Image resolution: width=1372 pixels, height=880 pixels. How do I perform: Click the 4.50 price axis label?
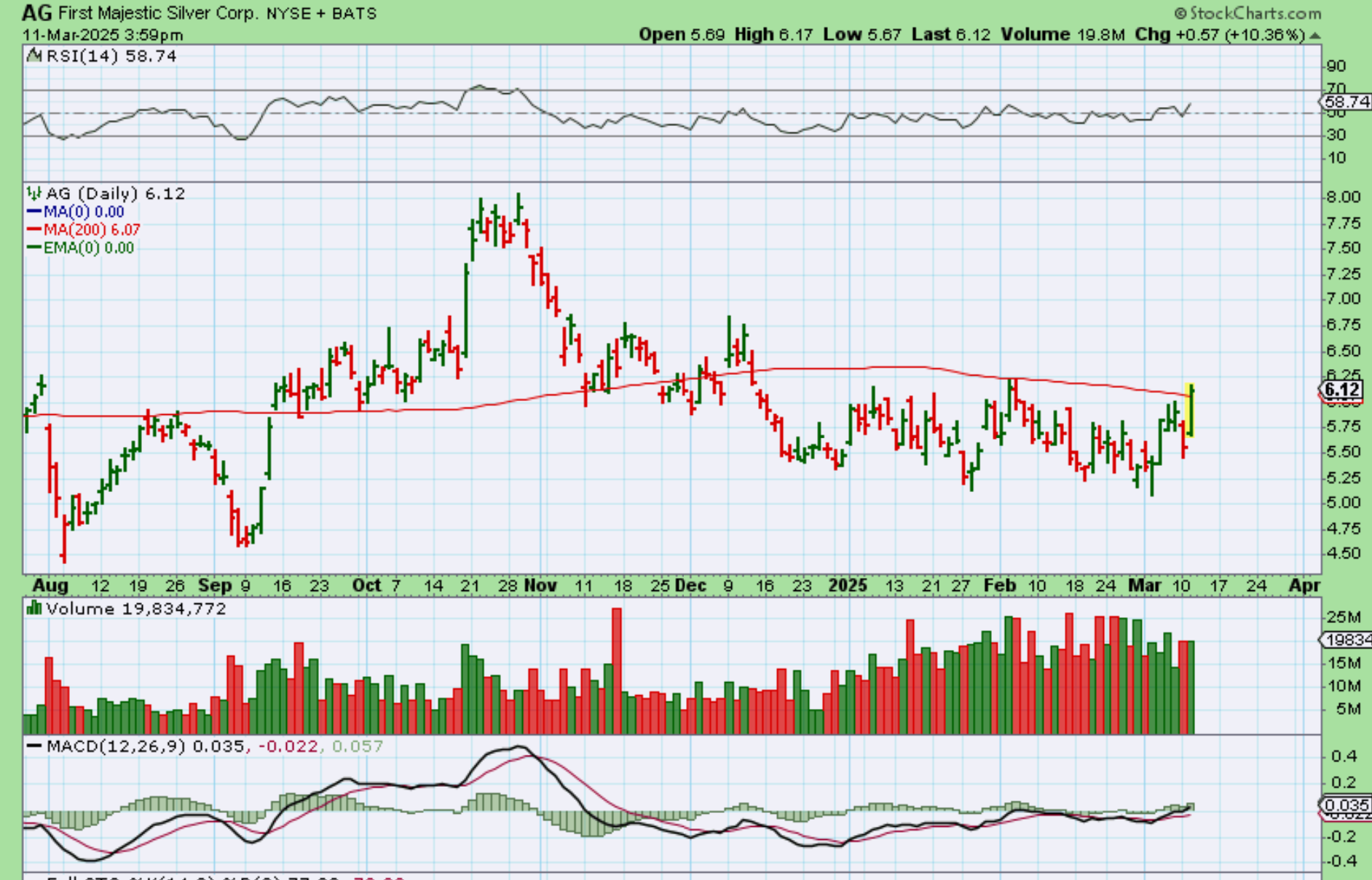tap(1343, 554)
